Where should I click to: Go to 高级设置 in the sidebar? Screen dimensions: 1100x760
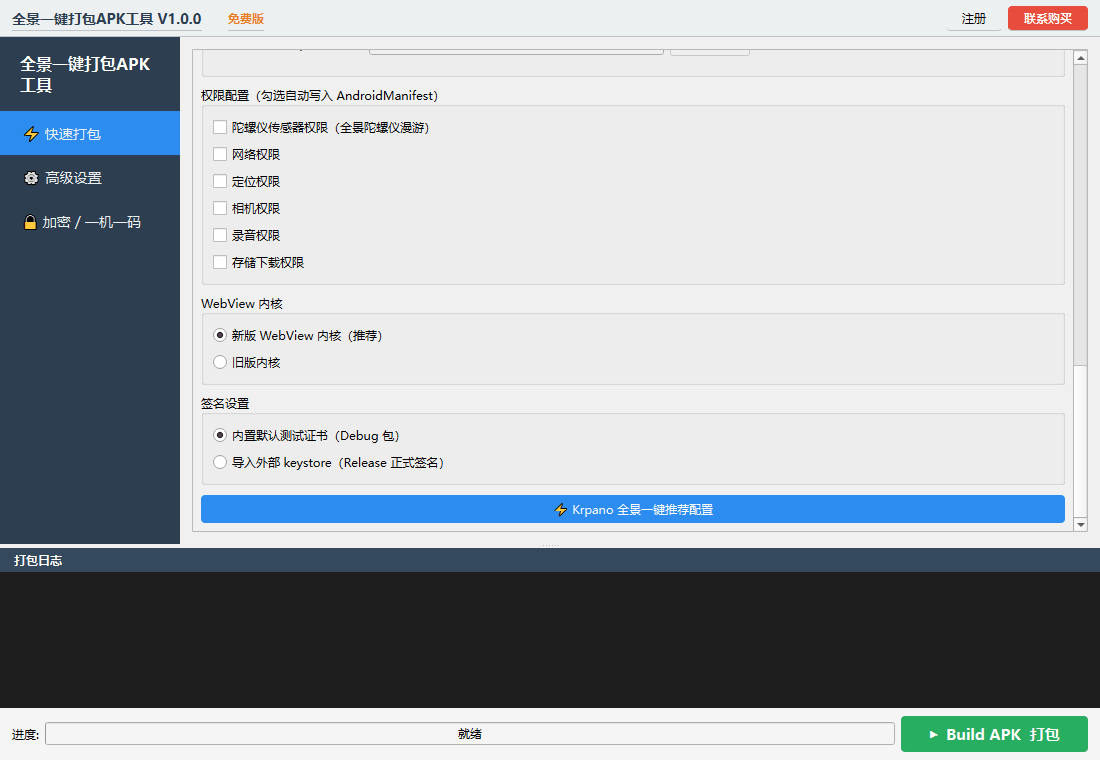click(90, 178)
